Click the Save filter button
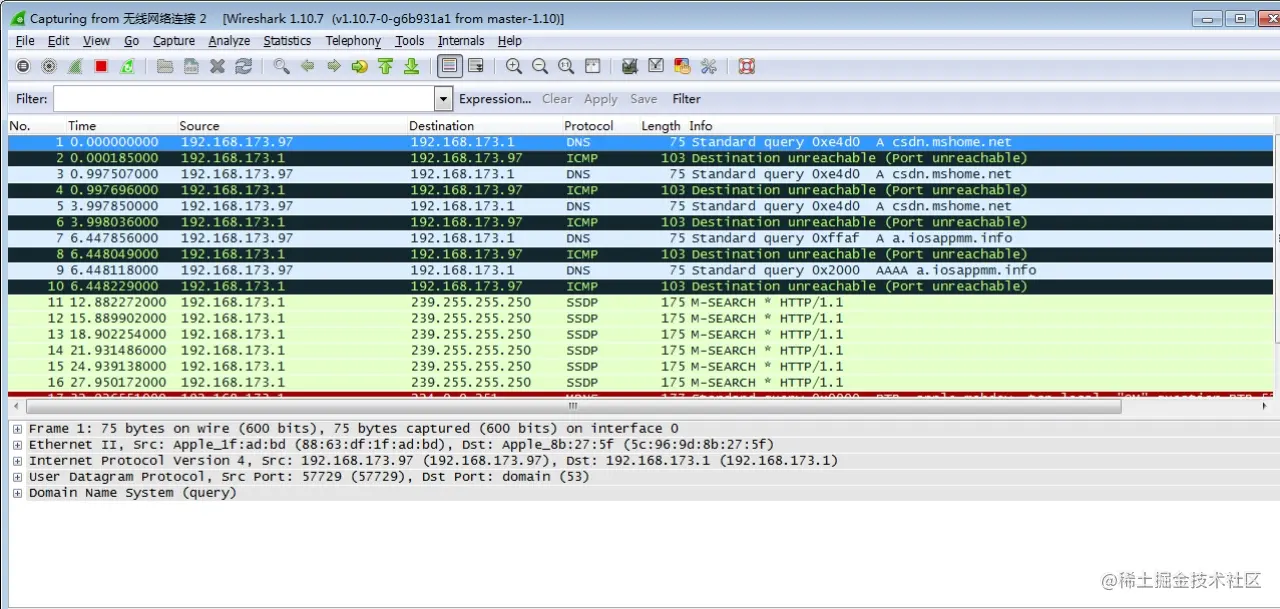The height and width of the screenshot is (609, 1280). [x=644, y=99]
